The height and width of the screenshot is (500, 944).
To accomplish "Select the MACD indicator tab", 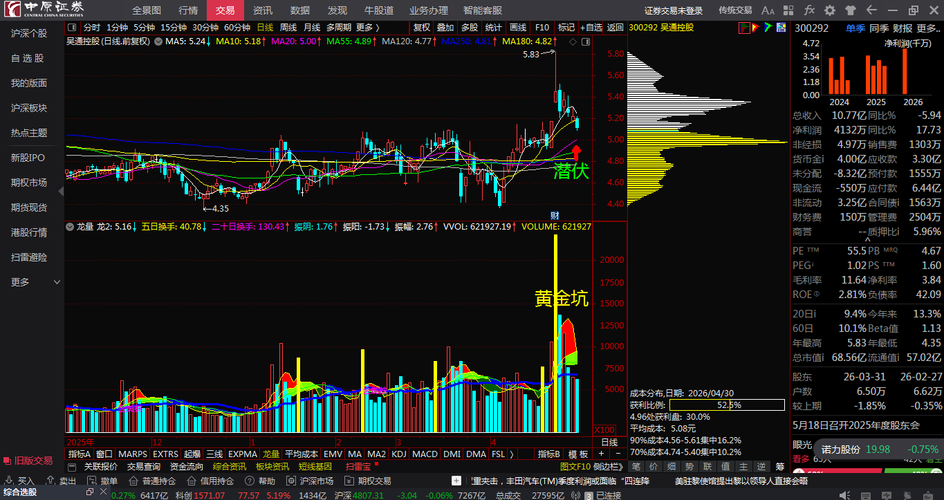I will 425,454.
